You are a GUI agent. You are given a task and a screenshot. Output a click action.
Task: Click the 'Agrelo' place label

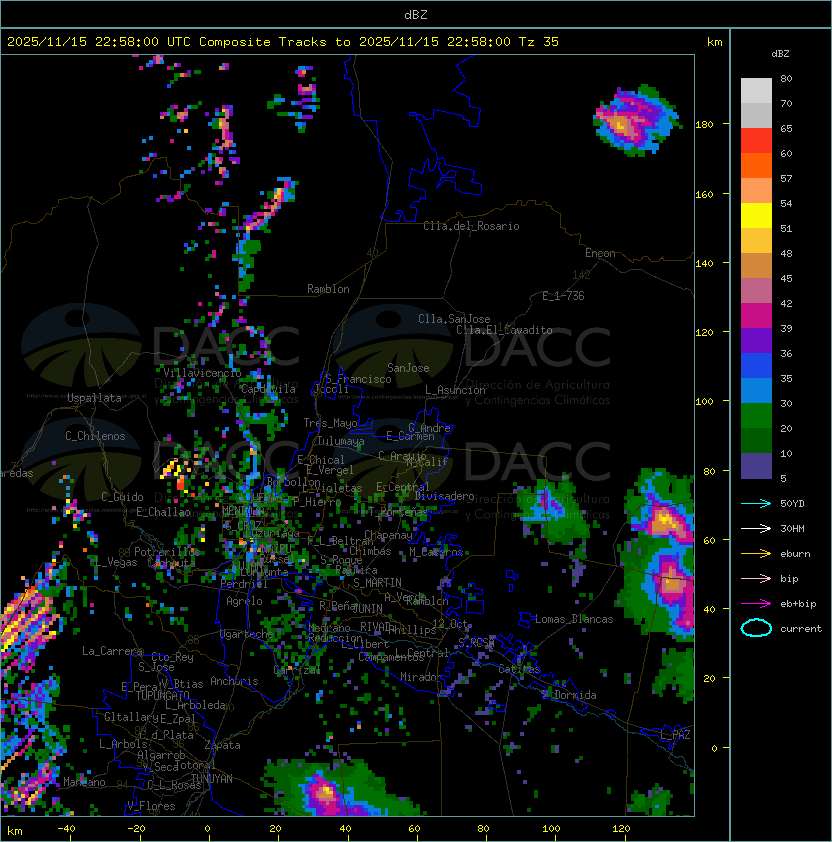[x=244, y=601]
